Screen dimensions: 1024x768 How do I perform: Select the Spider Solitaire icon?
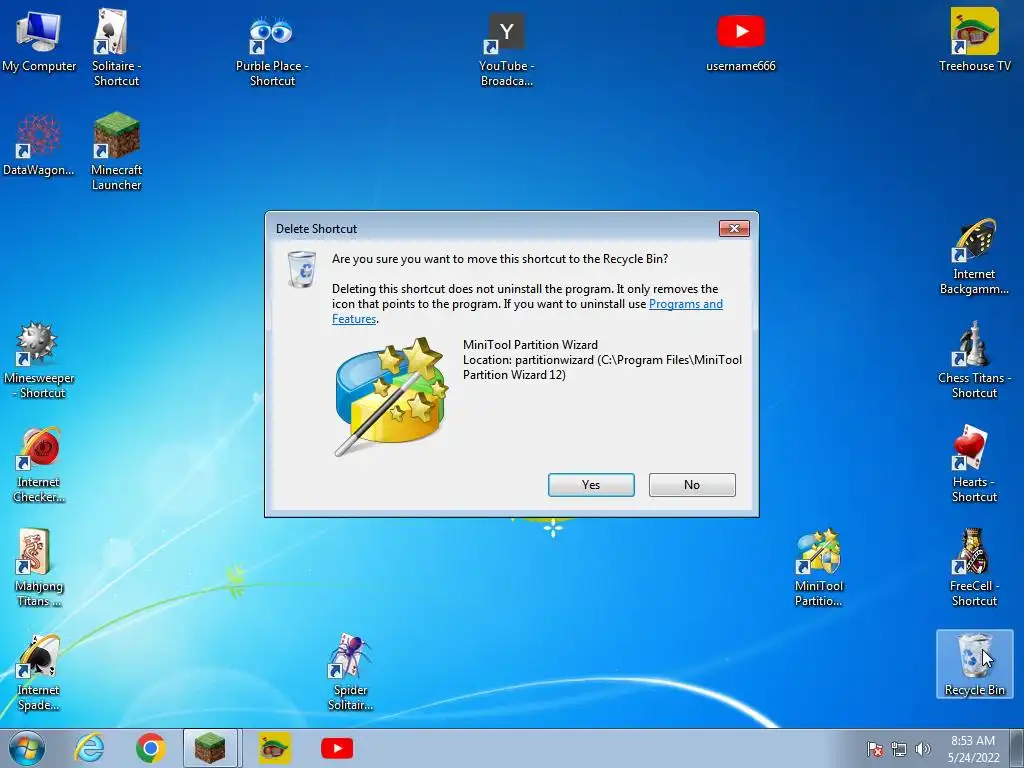point(350,673)
